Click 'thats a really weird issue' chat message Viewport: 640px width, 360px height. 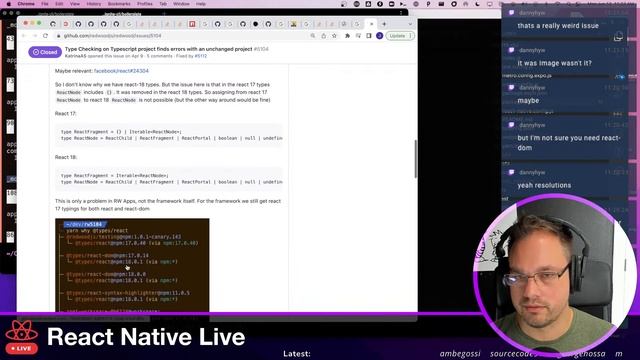558,26
